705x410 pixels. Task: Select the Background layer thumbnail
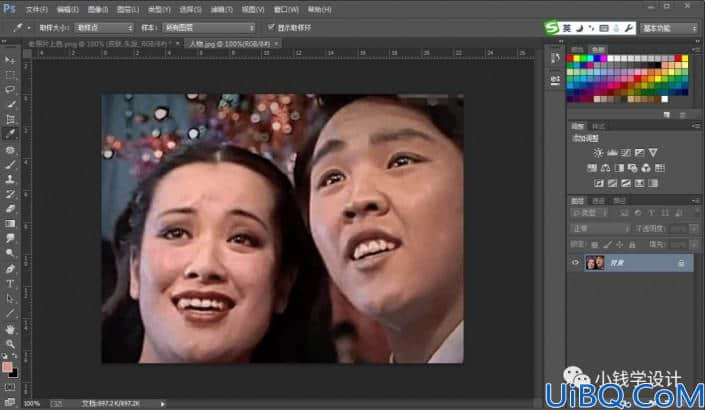point(595,263)
